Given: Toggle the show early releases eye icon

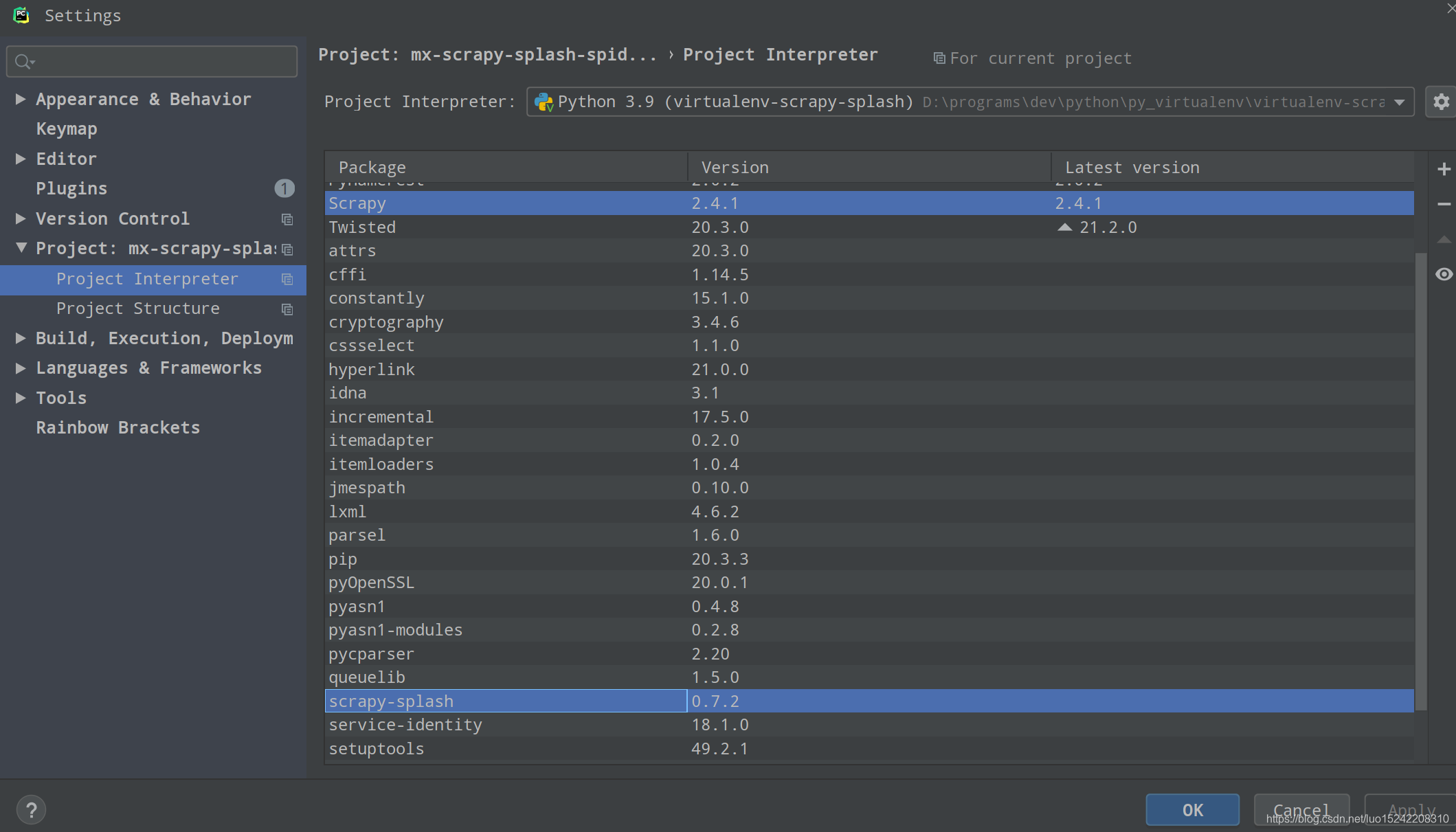Looking at the screenshot, I should click(x=1444, y=275).
